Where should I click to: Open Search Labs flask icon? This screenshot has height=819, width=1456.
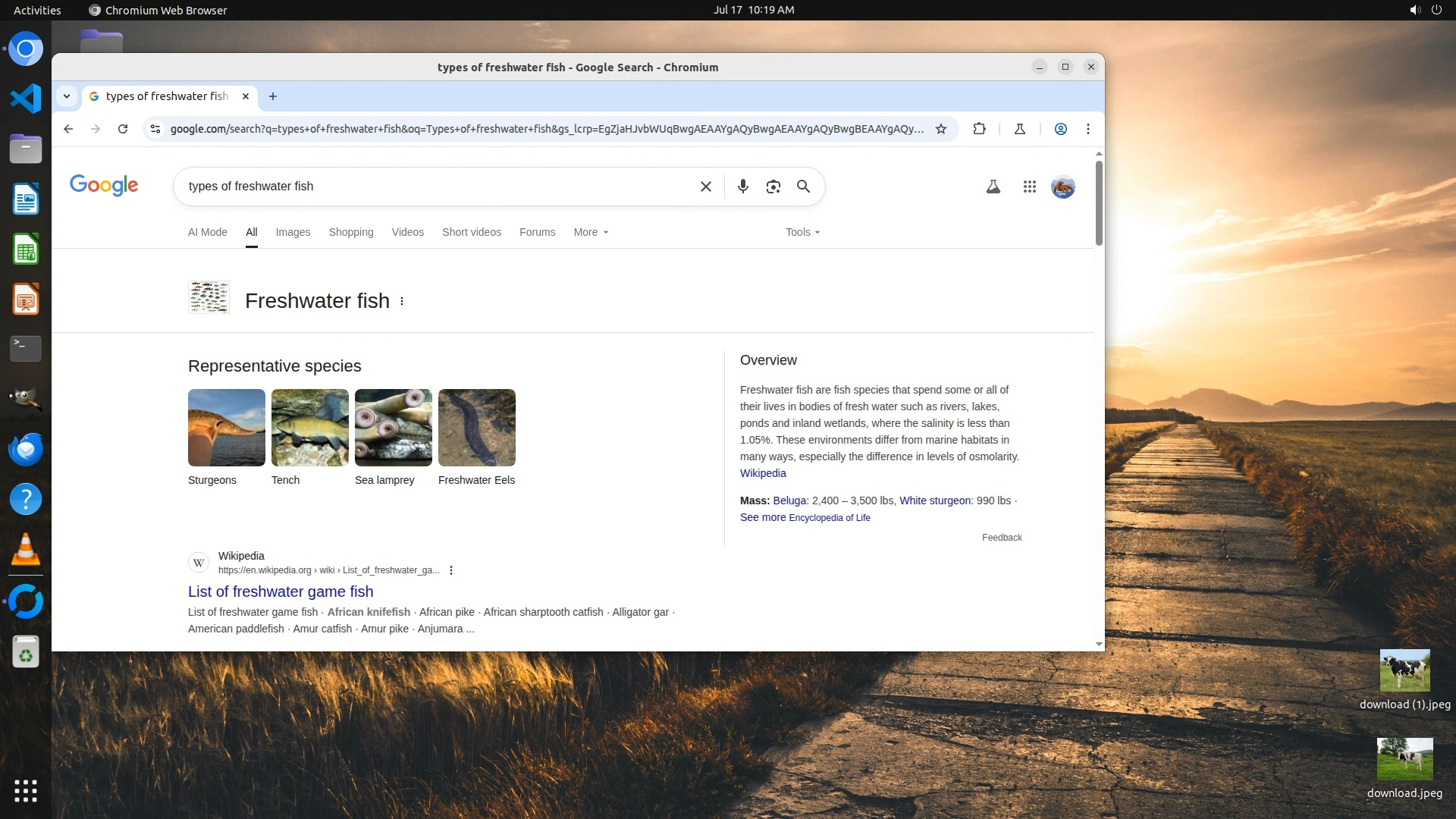point(993,187)
